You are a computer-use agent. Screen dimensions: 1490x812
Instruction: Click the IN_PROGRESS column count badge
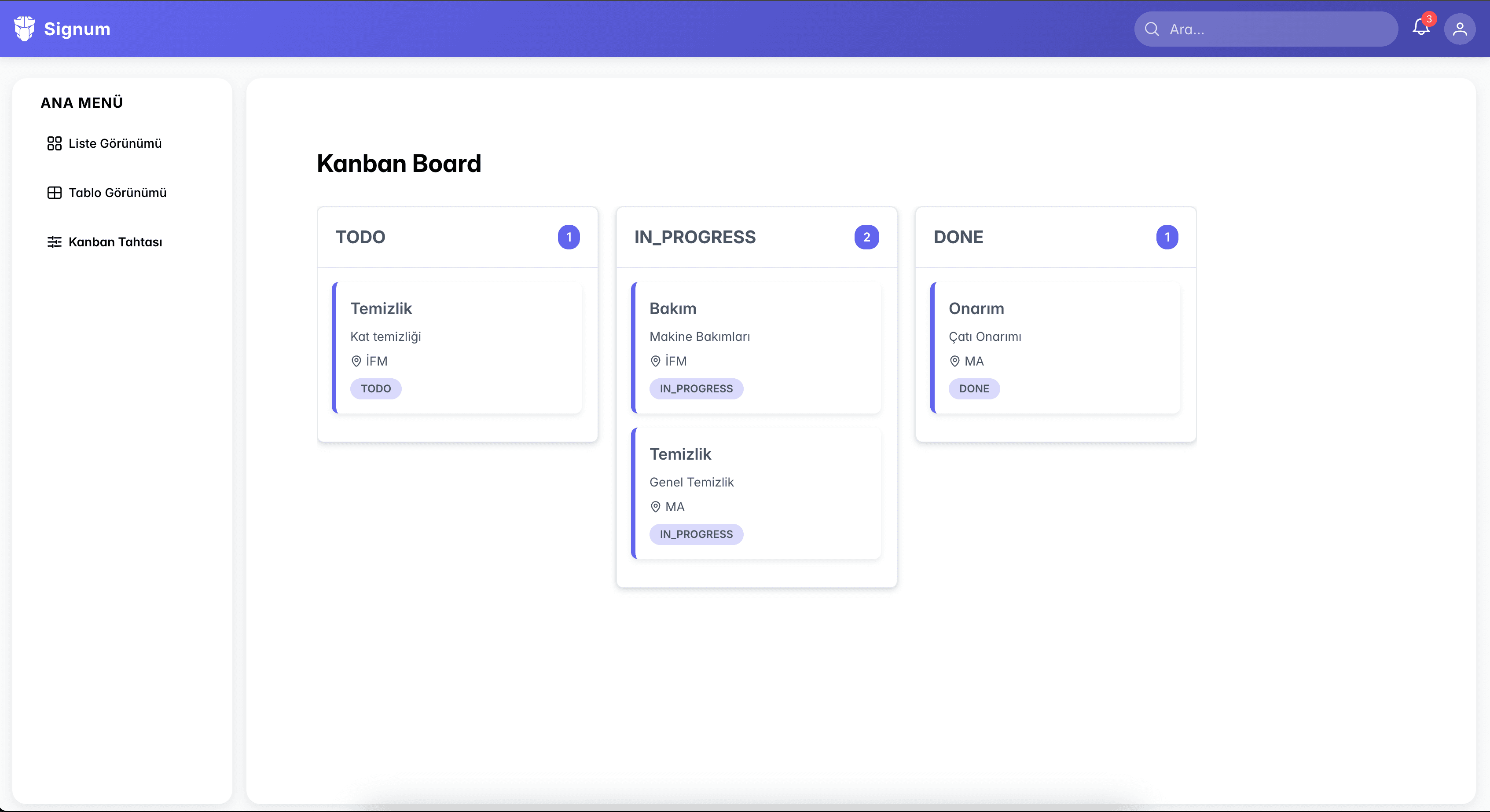point(866,237)
